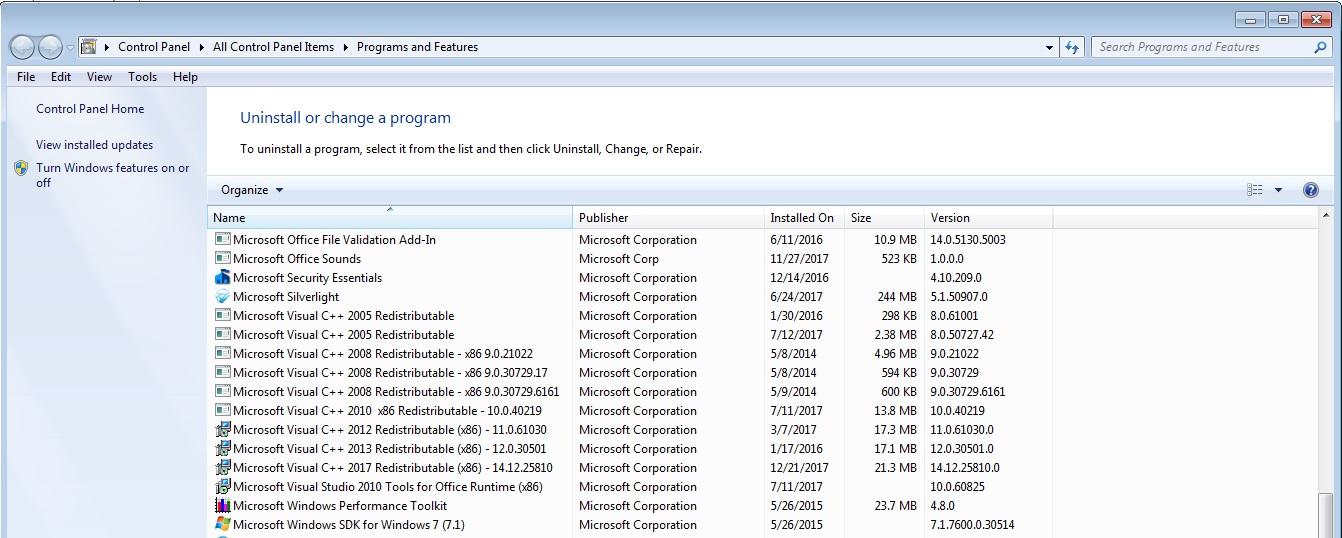The image size is (1342, 538).
Task: Click the Microsoft Security Essentials icon
Action: click(x=223, y=278)
